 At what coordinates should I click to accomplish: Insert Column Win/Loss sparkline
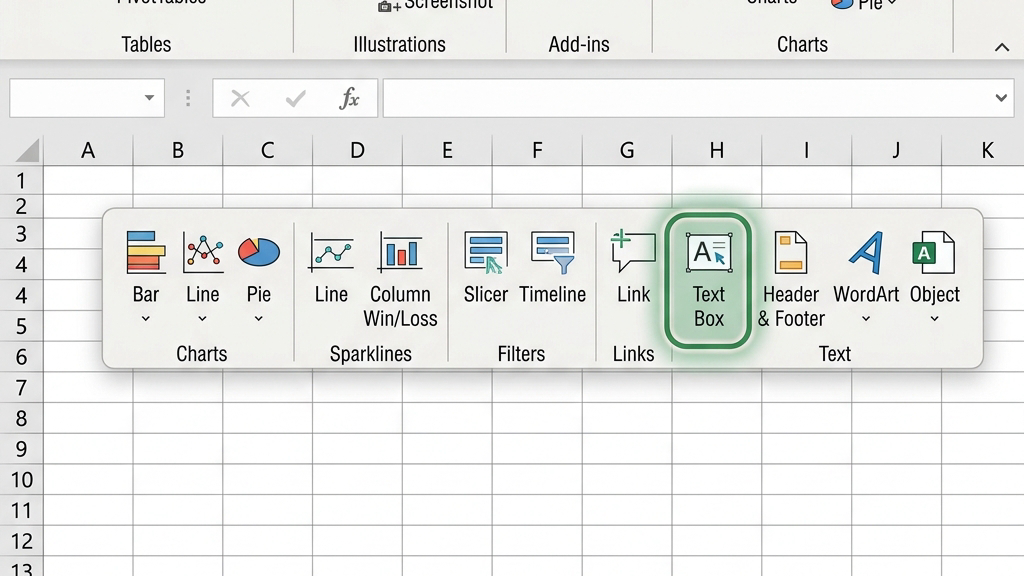[400, 253]
